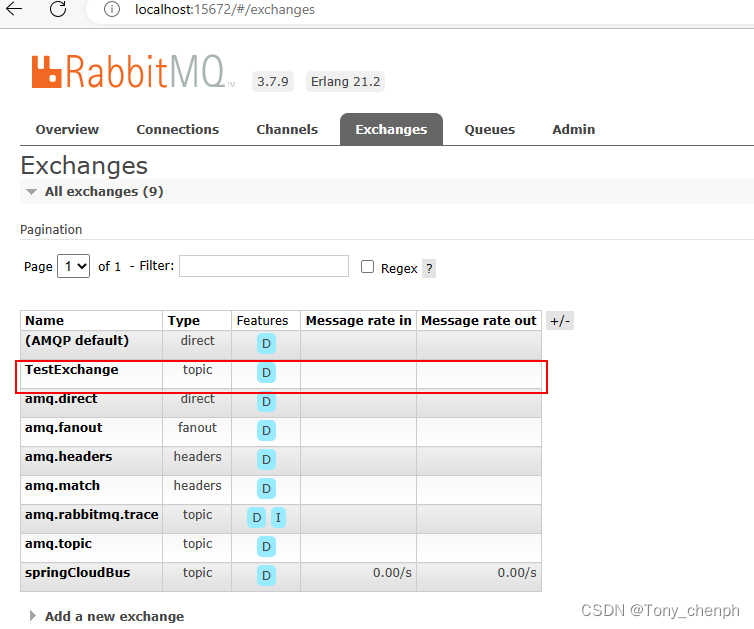The width and height of the screenshot is (754, 629).
Task: Sort by Message rate in column header
Action: pyautogui.click(x=359, y=321)
